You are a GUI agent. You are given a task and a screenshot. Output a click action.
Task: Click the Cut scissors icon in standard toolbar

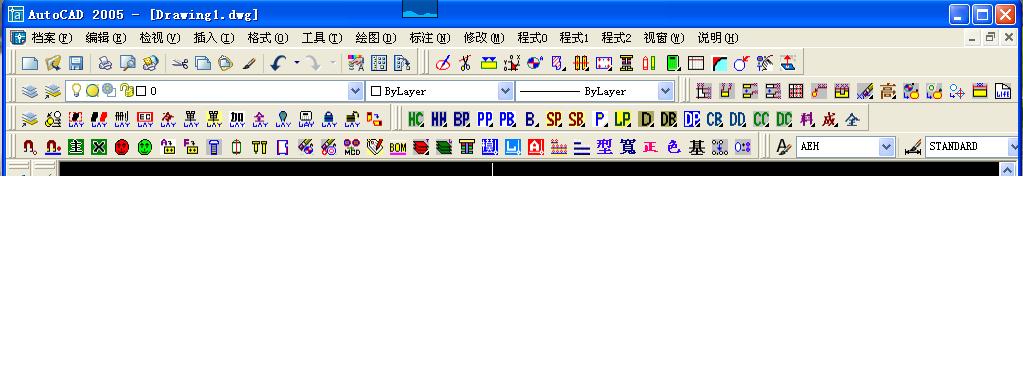pos(180,63)
